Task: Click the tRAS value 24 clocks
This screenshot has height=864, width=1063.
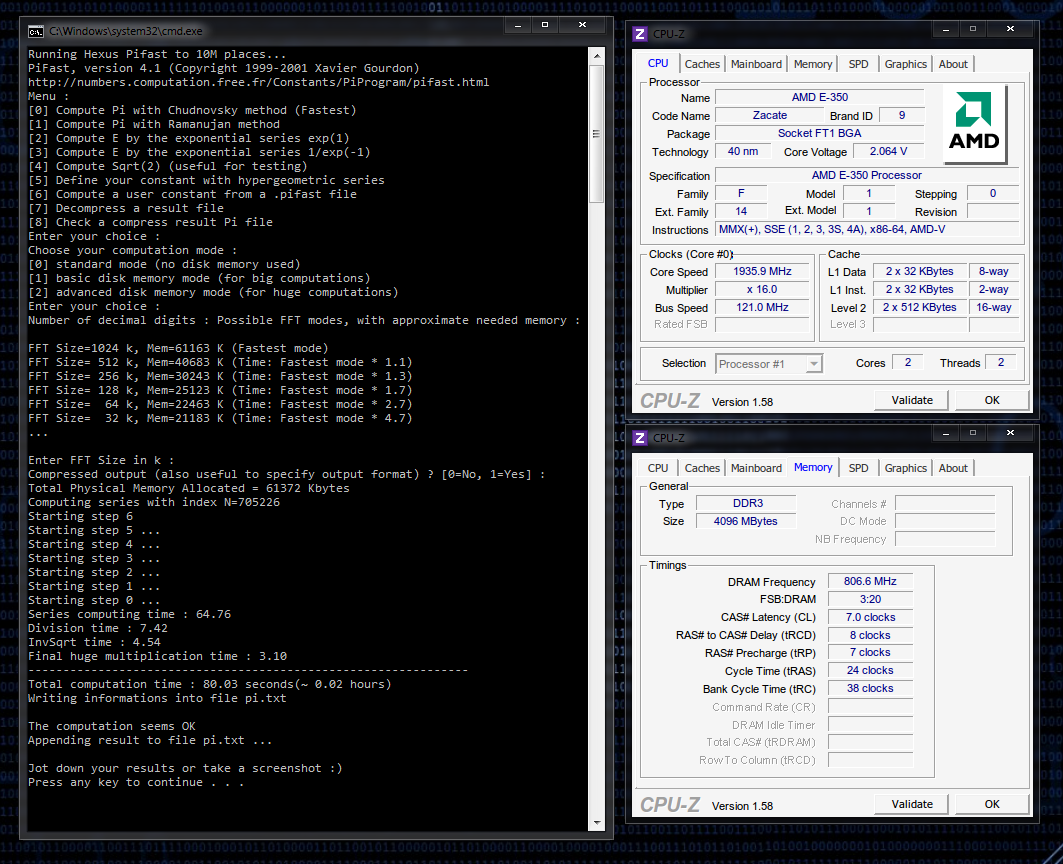Action: [x=870, y=671]
